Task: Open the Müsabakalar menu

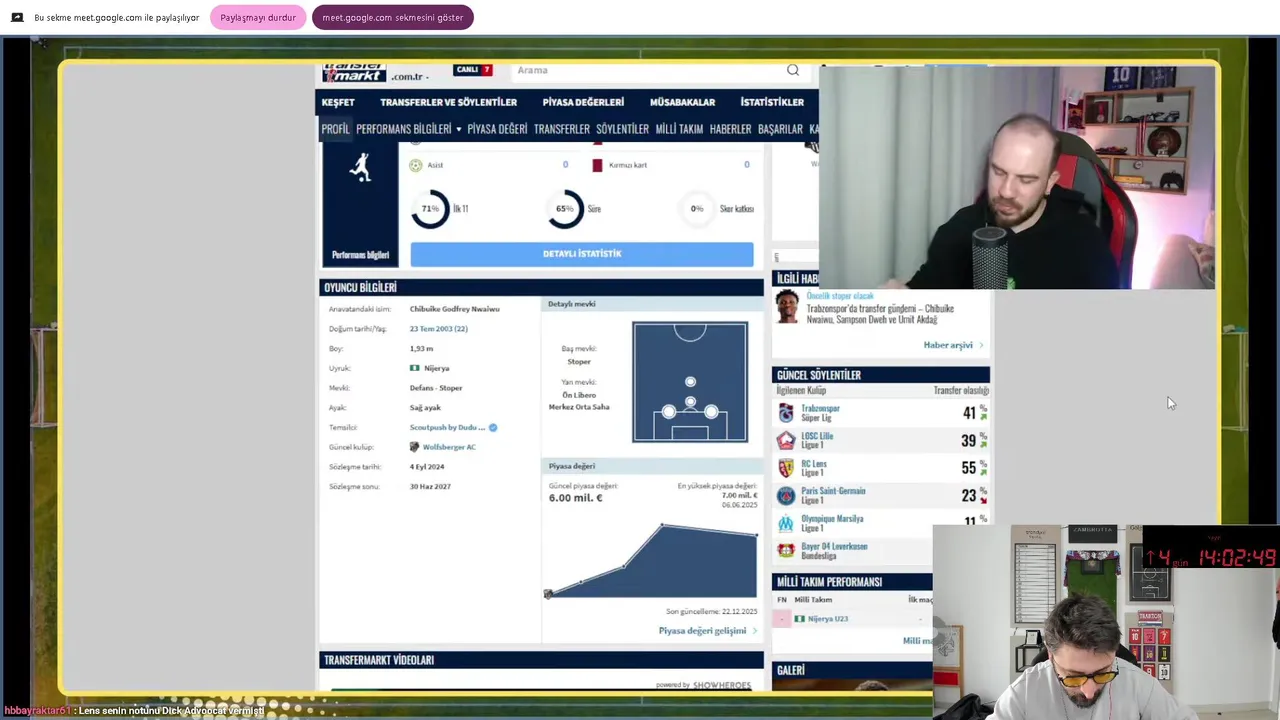Action: (682, 102)
